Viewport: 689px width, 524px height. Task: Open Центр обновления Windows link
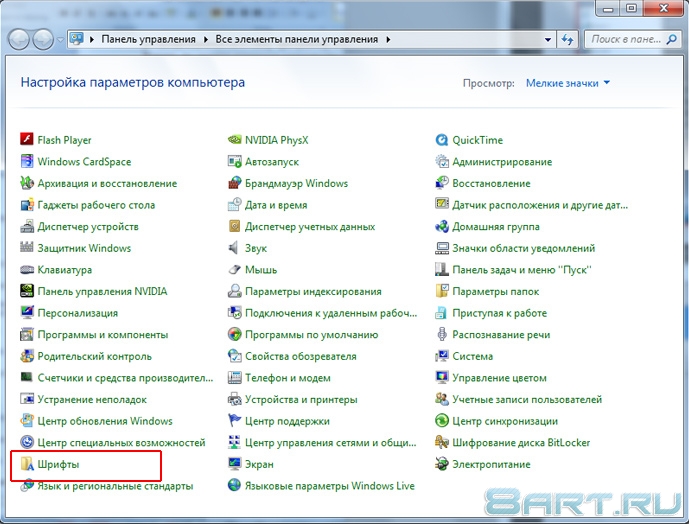[x=105, y=421]
